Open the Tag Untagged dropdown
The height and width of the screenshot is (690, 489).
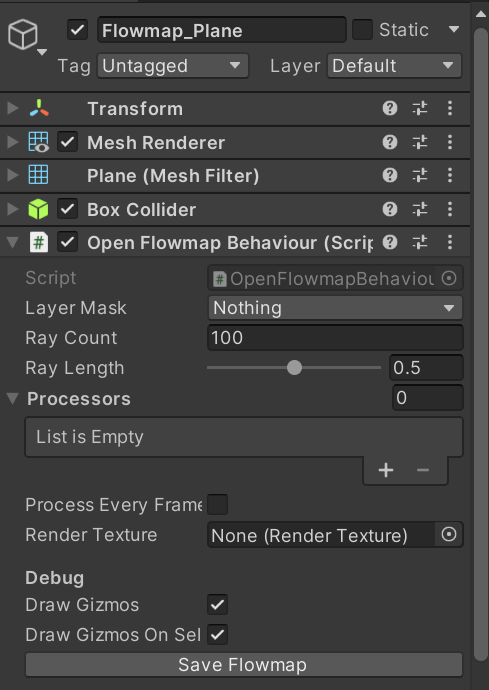click(x=173, y=66)
